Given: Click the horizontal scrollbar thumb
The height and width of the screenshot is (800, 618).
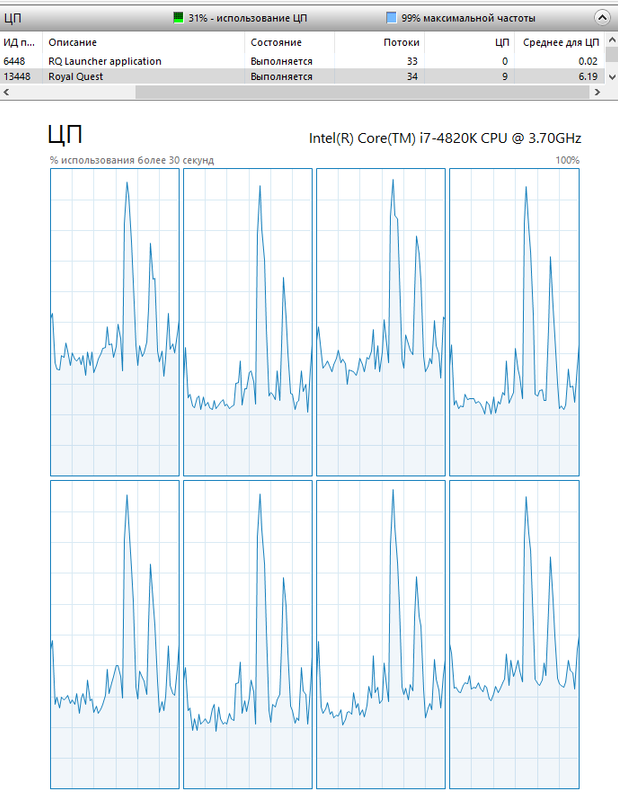Looking at the screenshot, I should click(x=362, y=92).
